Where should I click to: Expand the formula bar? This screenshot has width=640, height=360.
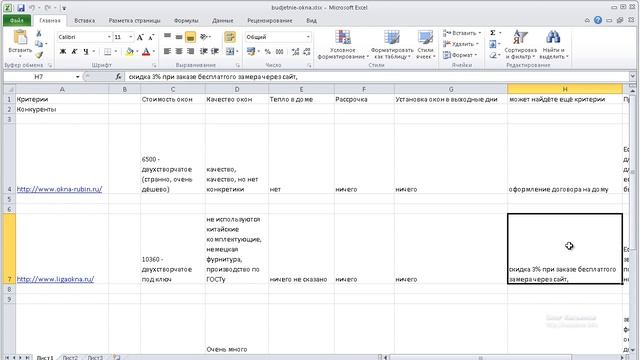pos(632,76)
